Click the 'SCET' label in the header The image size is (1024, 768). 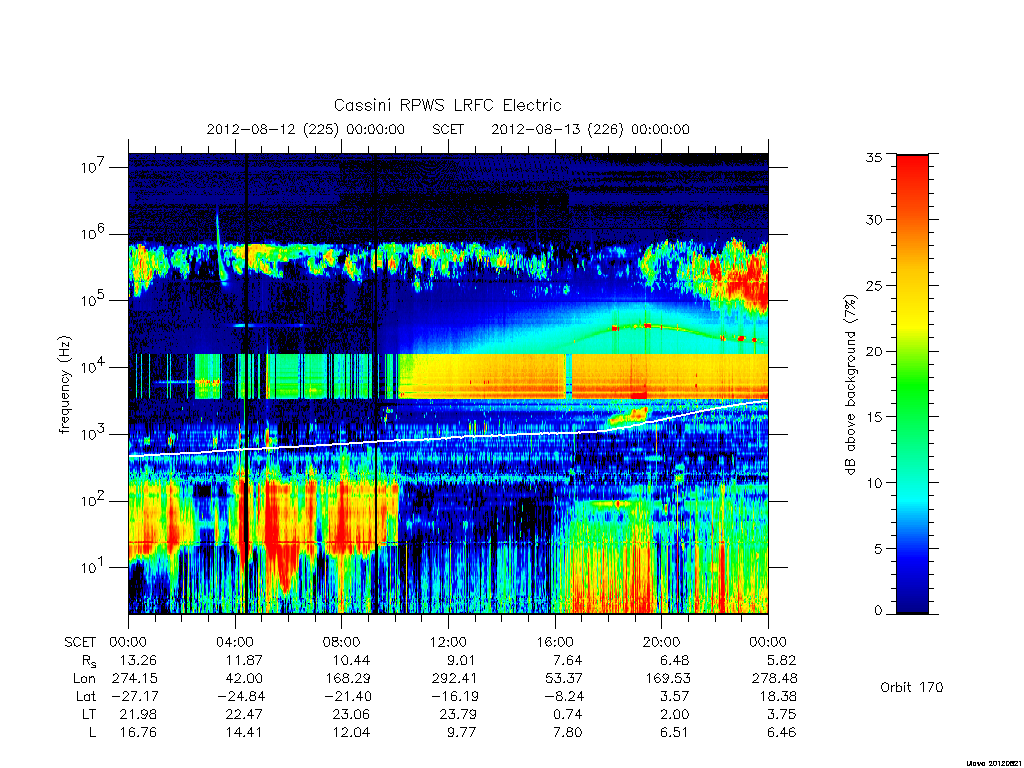point(448,129)
